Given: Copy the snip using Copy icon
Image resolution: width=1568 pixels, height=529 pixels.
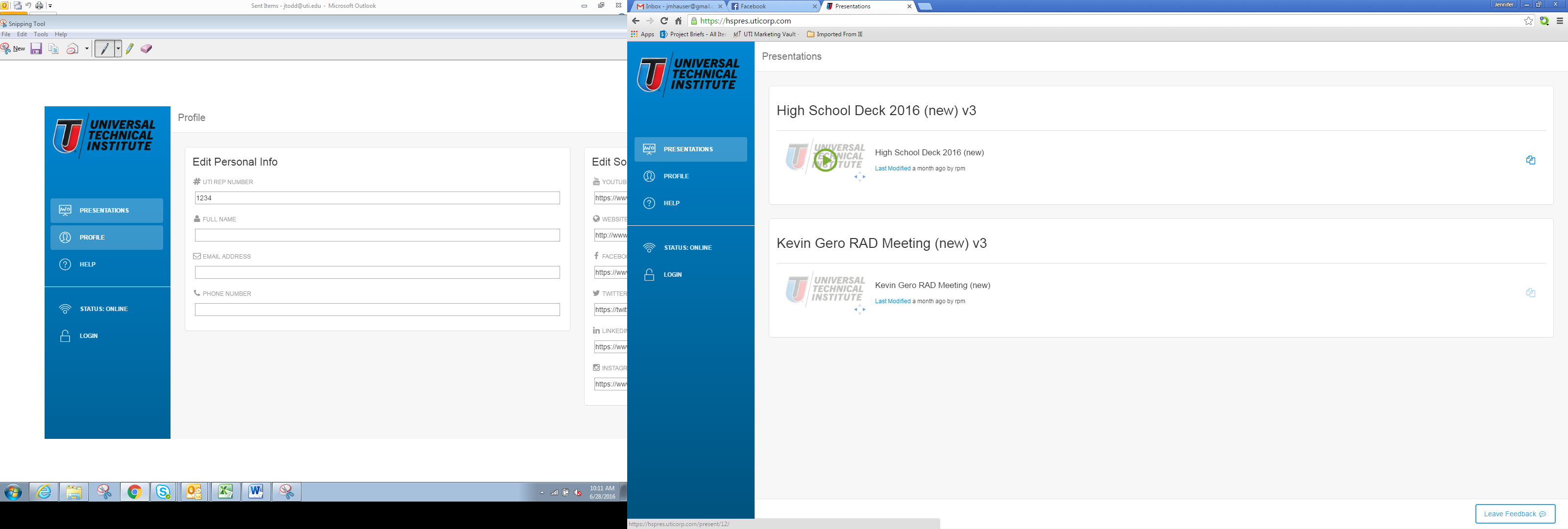Looking at the screenshot, I should [x=53, y=48].
